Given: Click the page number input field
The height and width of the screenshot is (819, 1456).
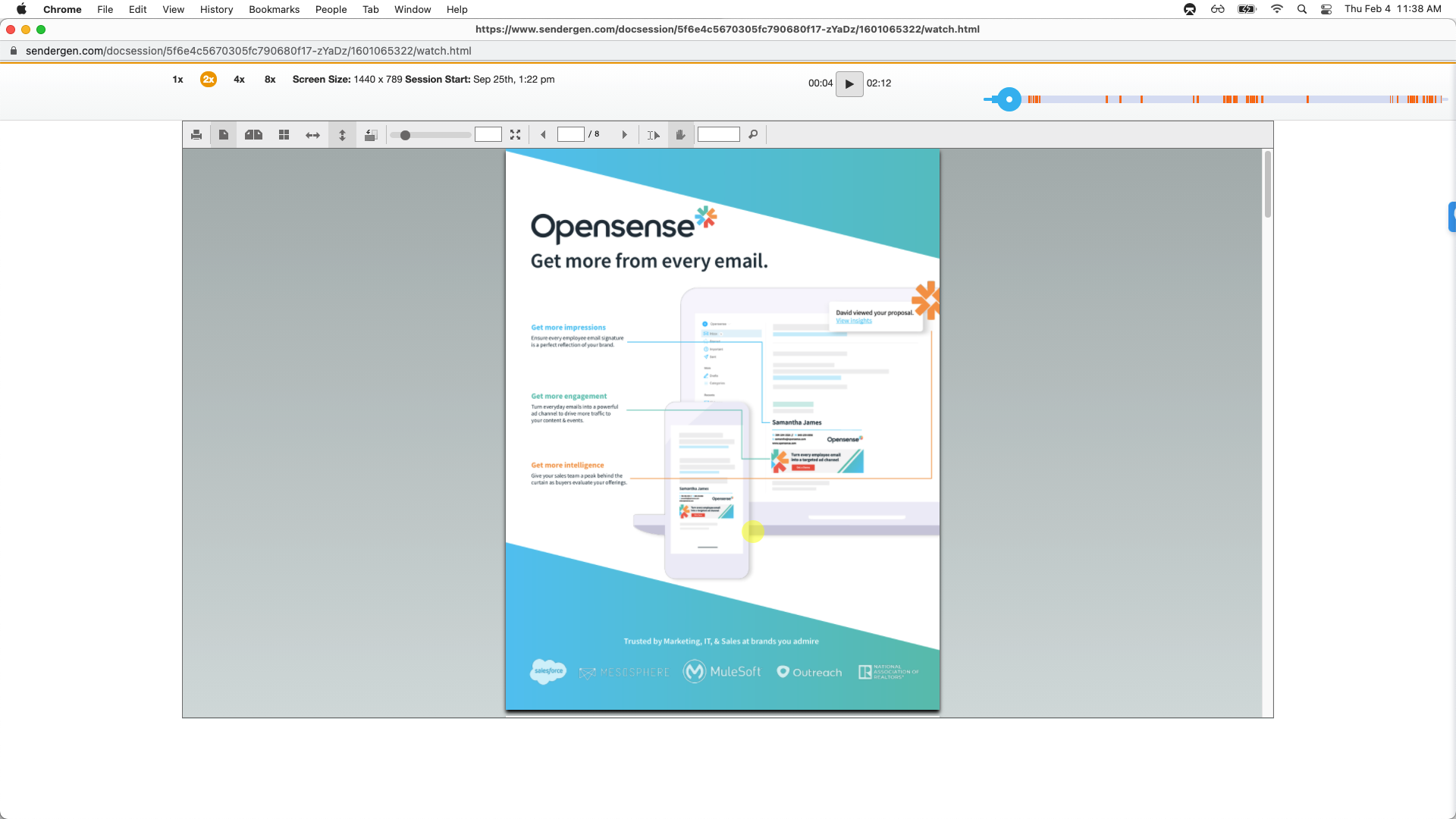Looking at the screenshot, I should pyautogui.click(x=570, y=135).
